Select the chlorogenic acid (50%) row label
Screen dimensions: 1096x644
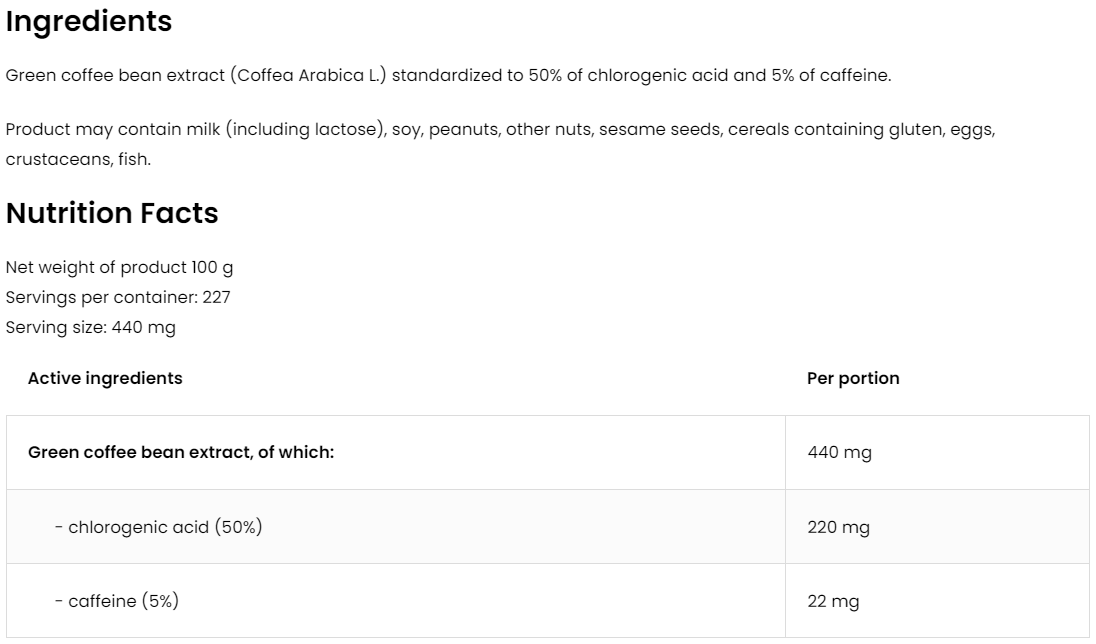pos(158,527)
